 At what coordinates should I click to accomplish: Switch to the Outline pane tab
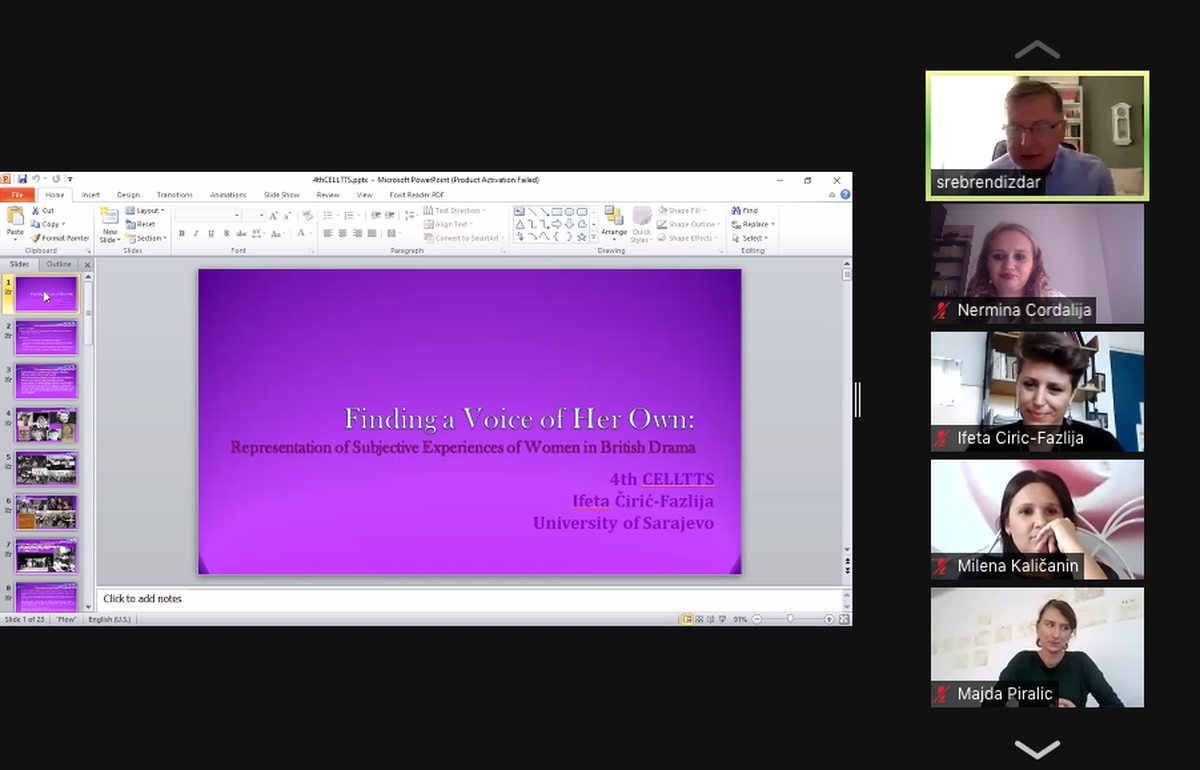59,264
